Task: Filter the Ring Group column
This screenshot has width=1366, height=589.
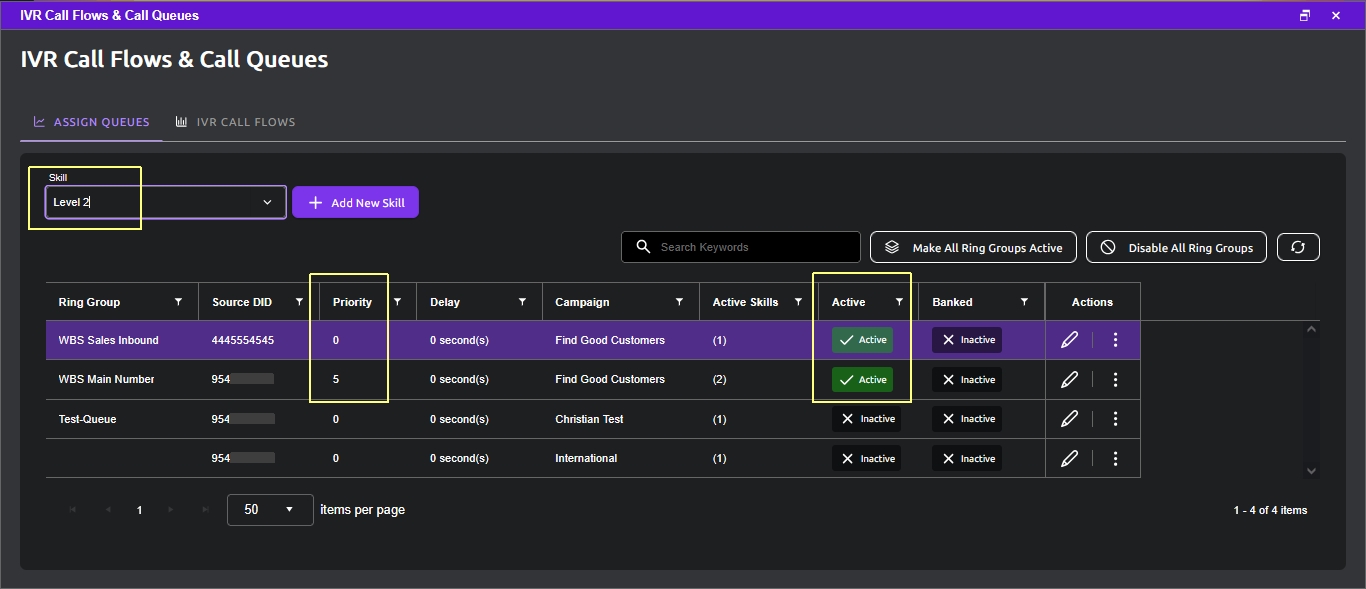Action: [179, 302]
